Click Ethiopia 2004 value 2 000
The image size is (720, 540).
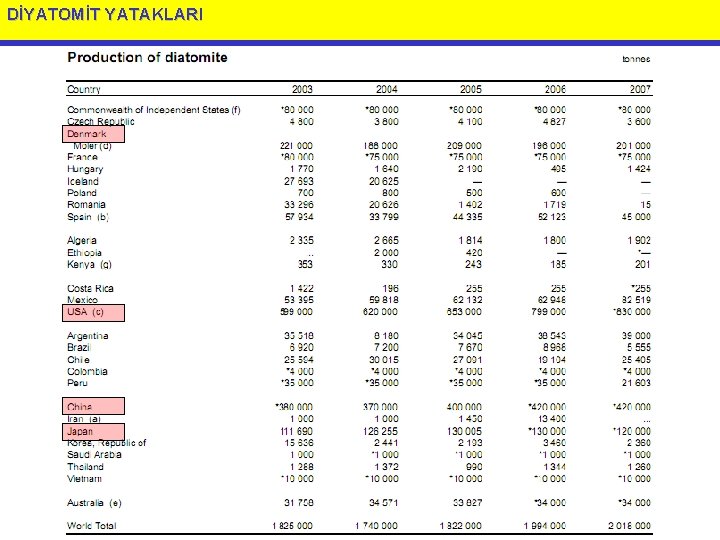[386, 253]
